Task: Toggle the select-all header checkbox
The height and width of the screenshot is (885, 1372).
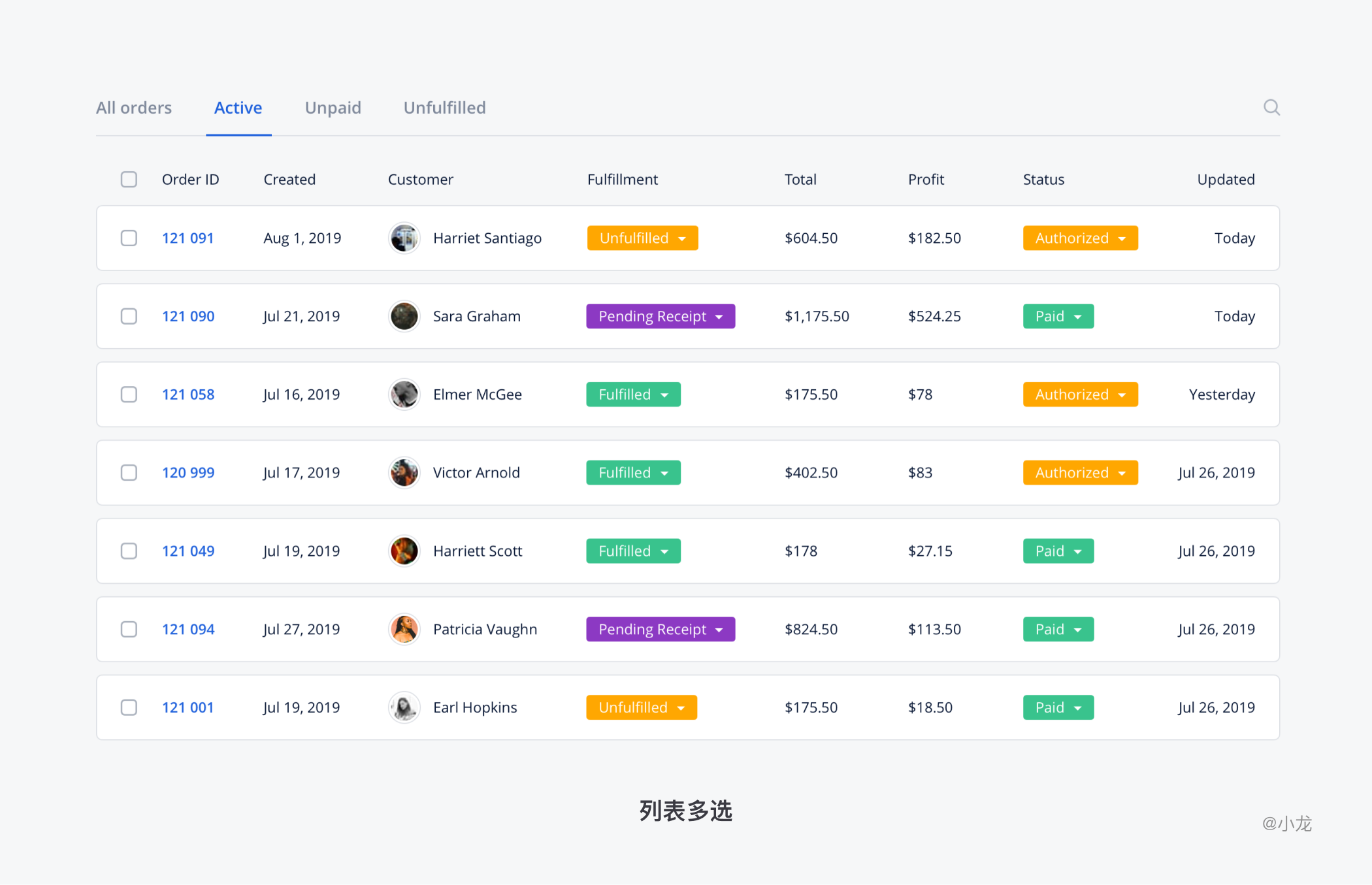Action: [129, 180]
